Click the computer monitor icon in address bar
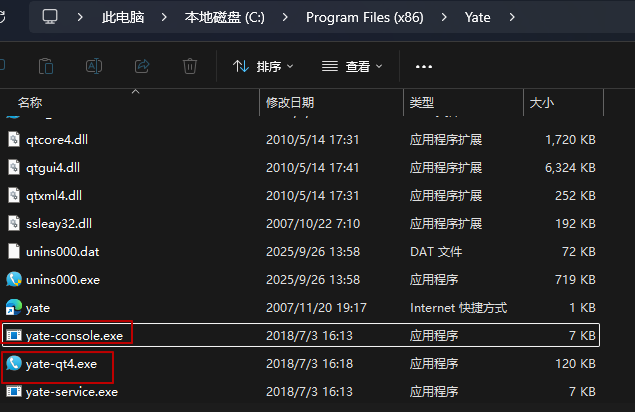This screenshot has width=635, height=412. (x=50, y=17)
